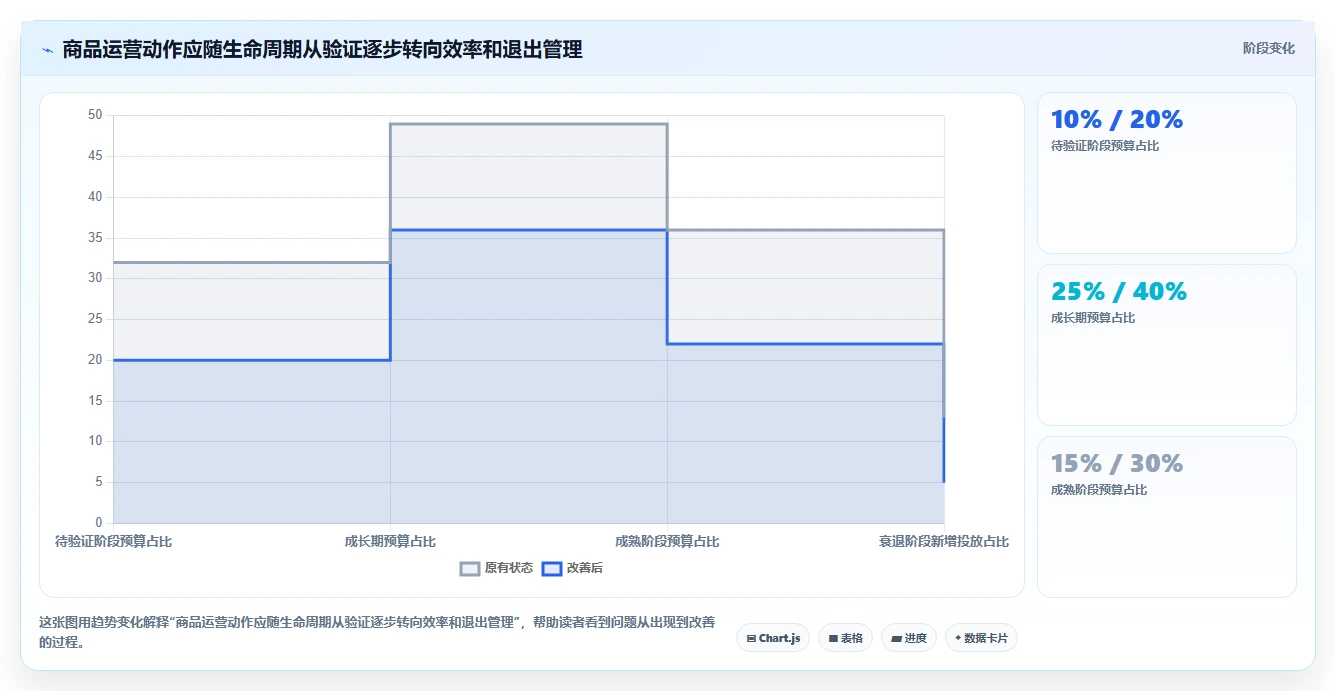
Task: Click the 数据卡片 tag
Action: click(981, 638)
